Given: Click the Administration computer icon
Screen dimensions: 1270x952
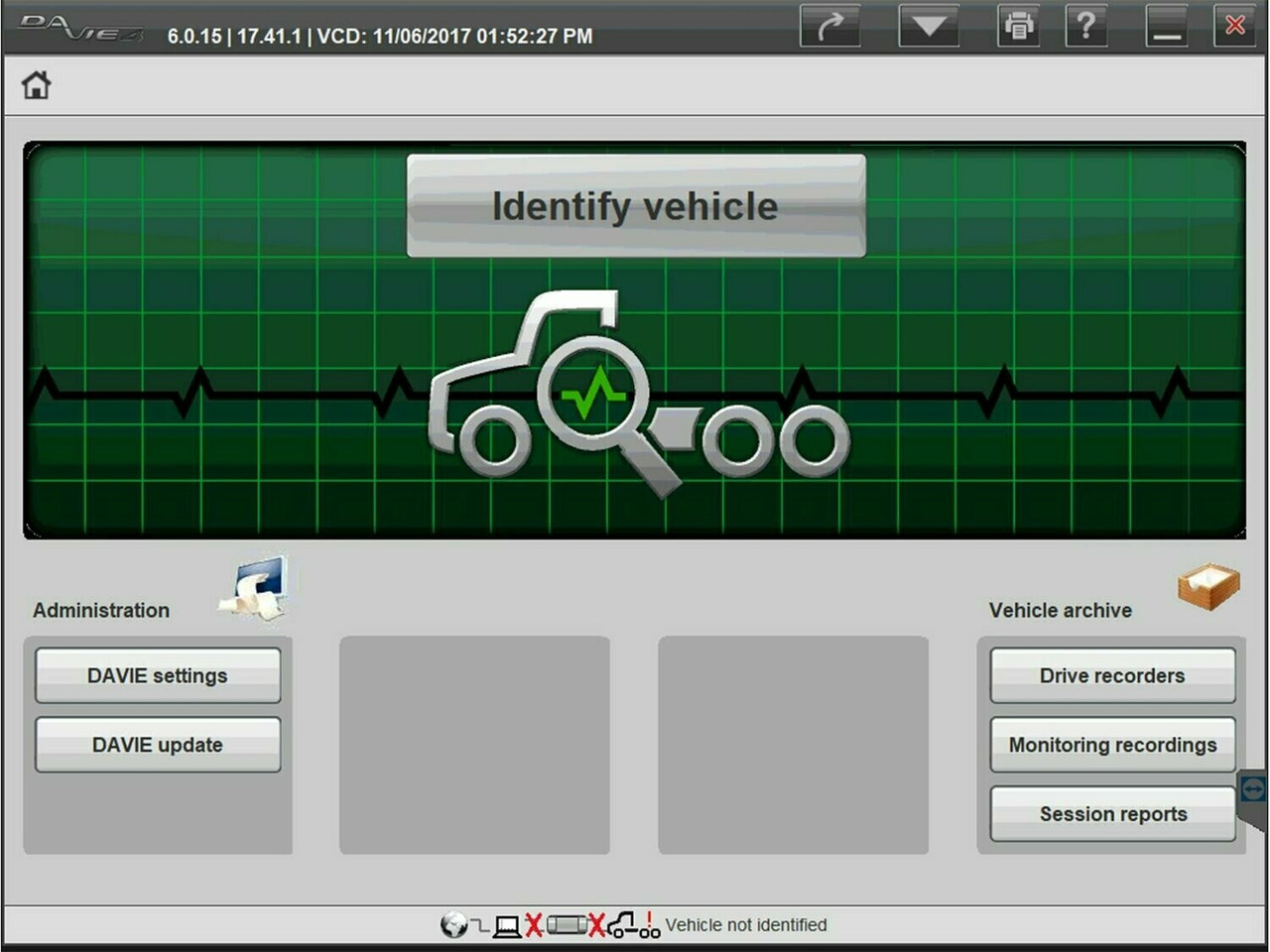Looking at the screenshot, I should pos(253,587).
